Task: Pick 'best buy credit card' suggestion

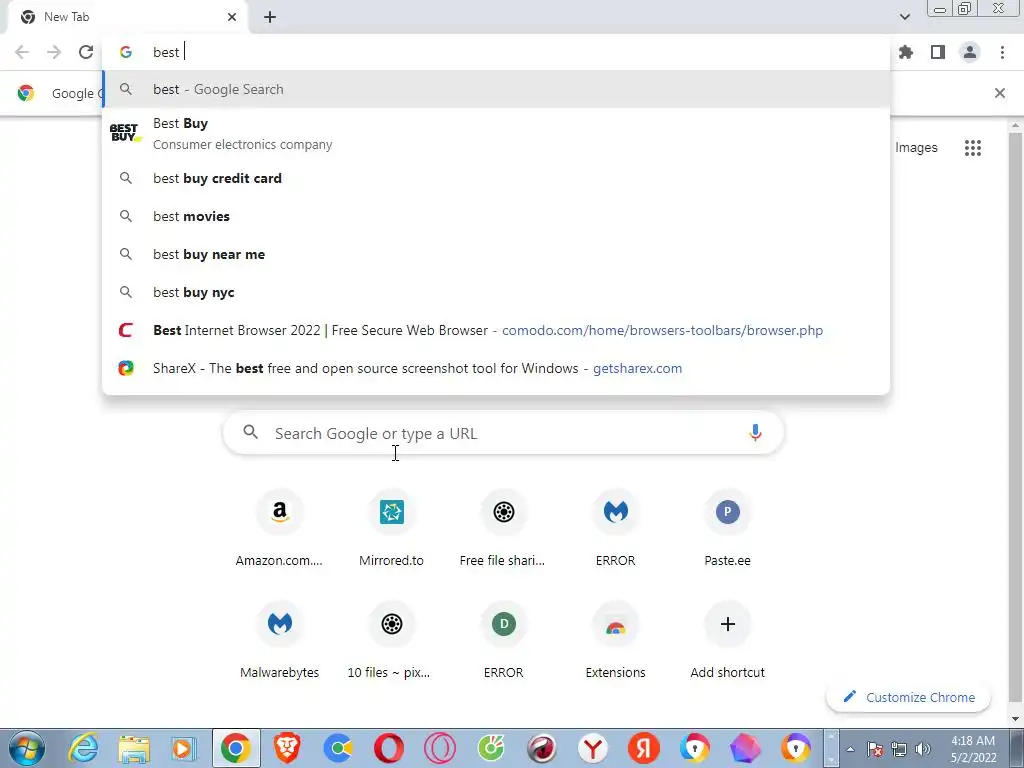Action: pos(496,178)
